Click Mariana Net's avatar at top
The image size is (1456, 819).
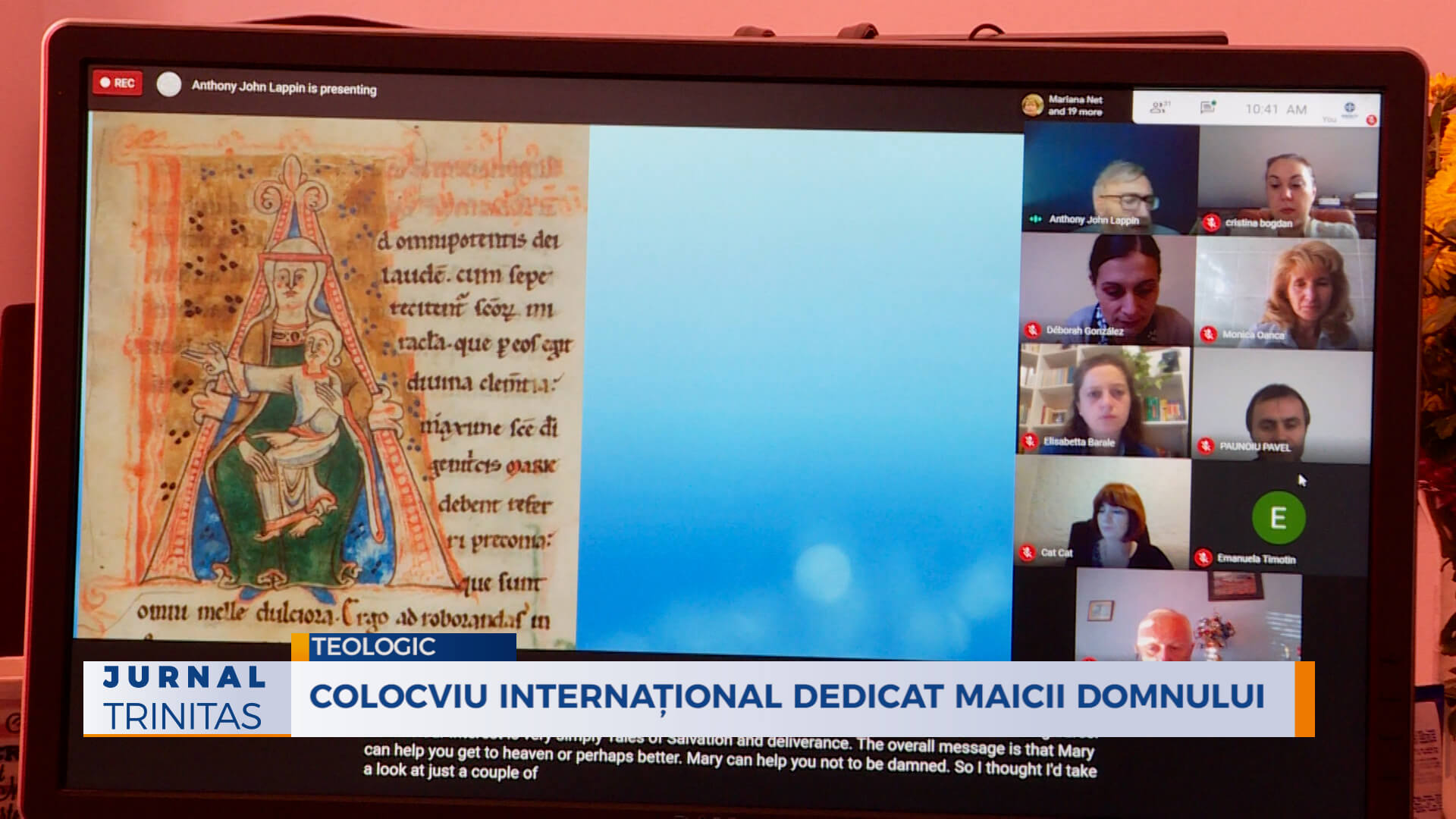(x=1032, y=105)
